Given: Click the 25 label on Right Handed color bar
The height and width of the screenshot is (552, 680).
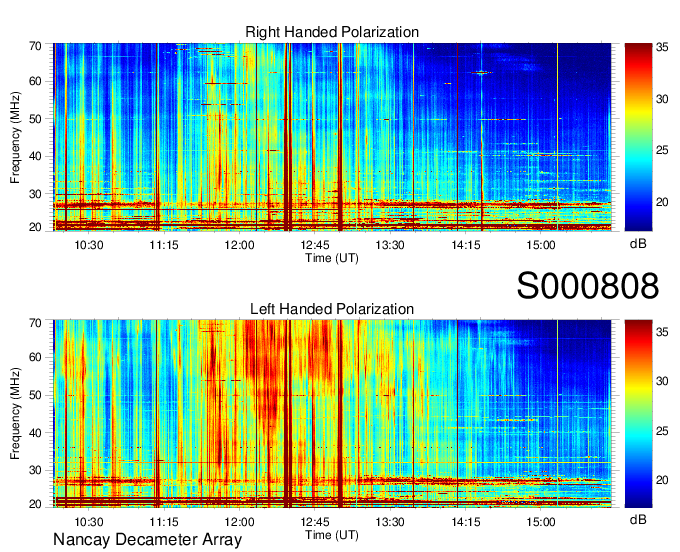Looking at the screenshot, I should [x=662, y=151].
